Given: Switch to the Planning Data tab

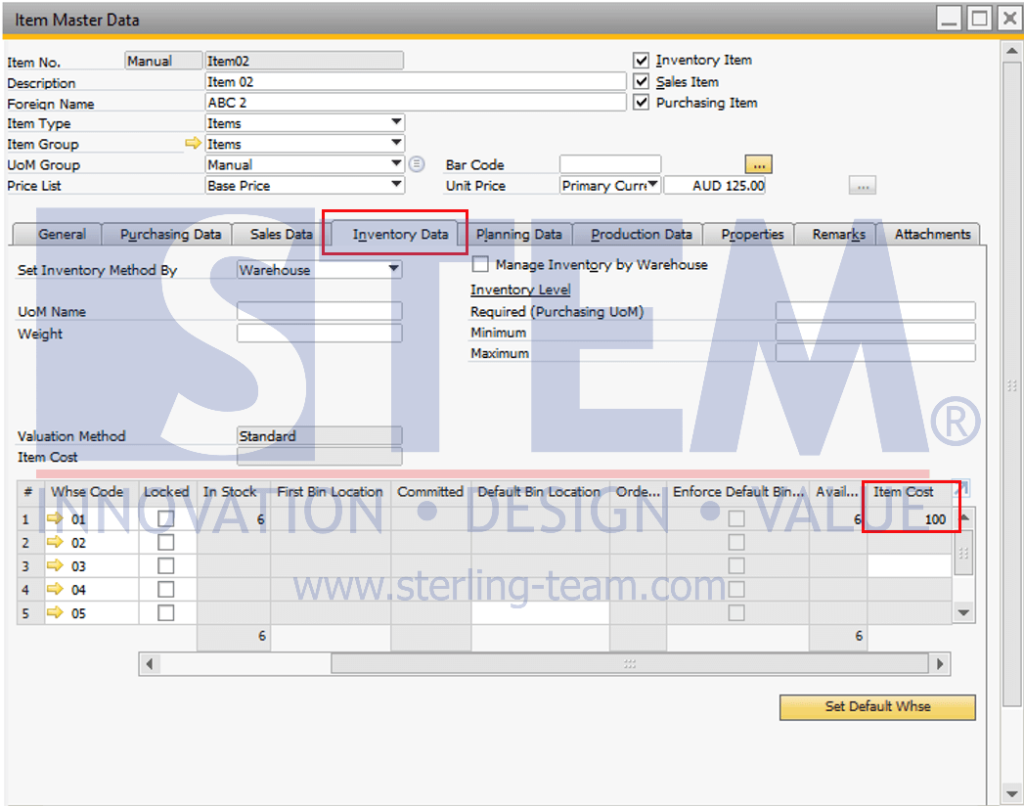Looking at the screenshot, I should click(519, 233).
